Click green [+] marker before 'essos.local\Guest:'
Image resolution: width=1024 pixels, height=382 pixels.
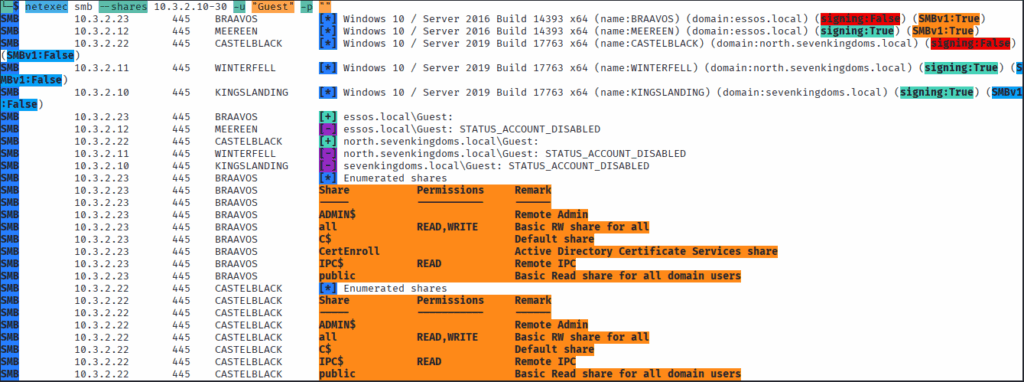328,117
